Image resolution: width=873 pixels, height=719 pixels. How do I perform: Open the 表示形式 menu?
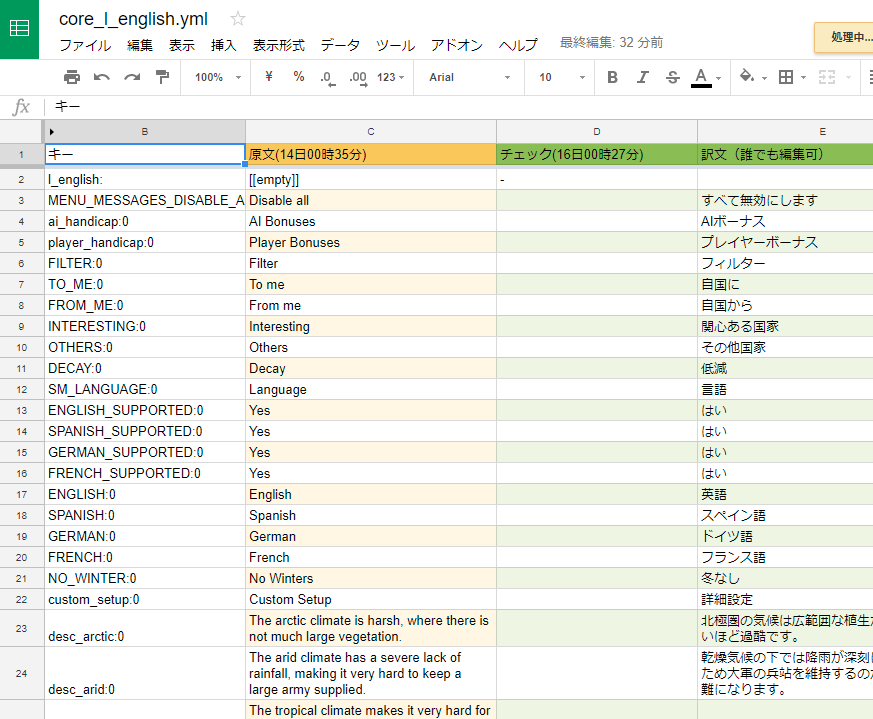(x=279, y=45)
